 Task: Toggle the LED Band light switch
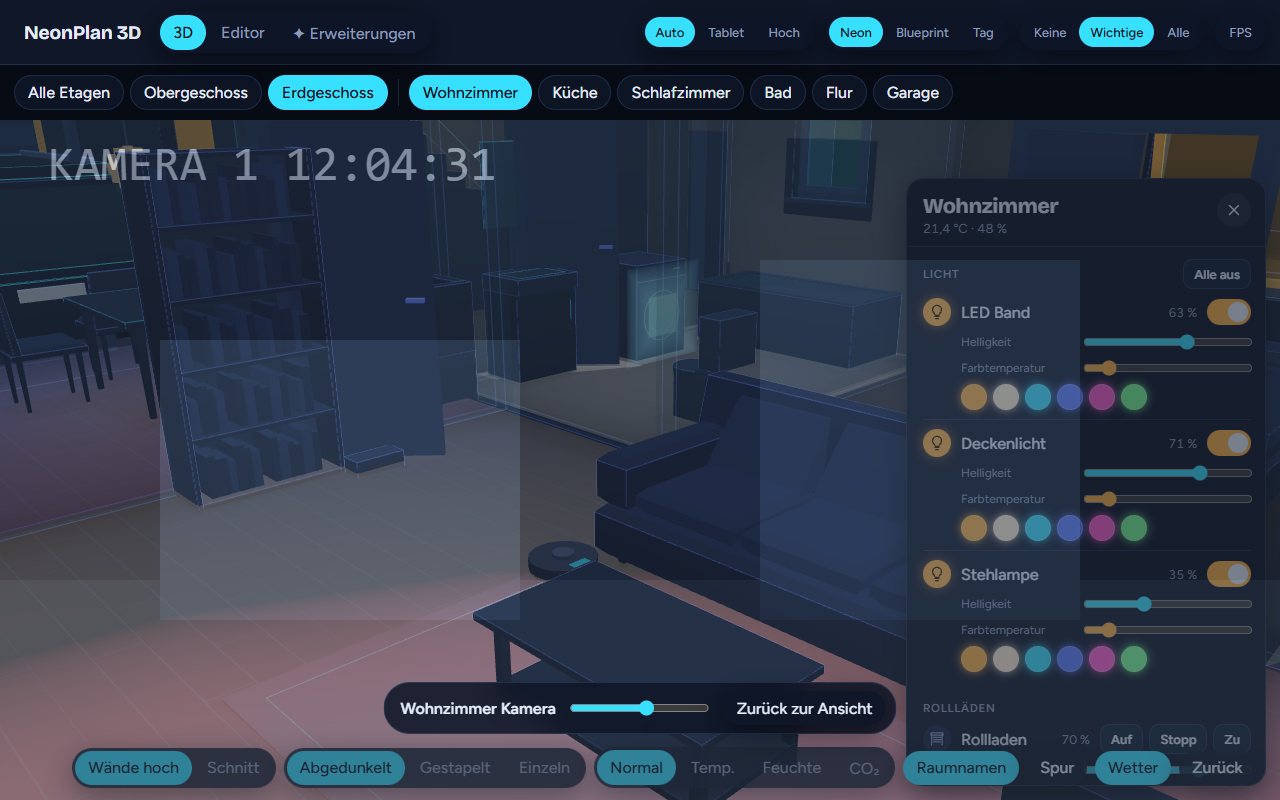pos(1229,312)
